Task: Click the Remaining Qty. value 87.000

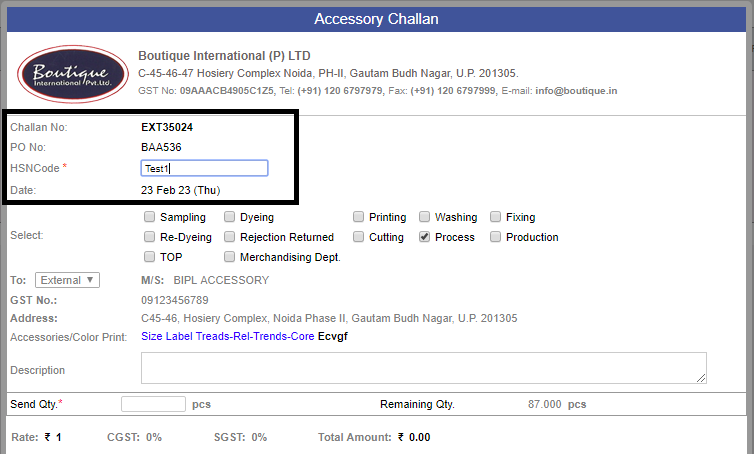Action: click(x=544, y=404)
